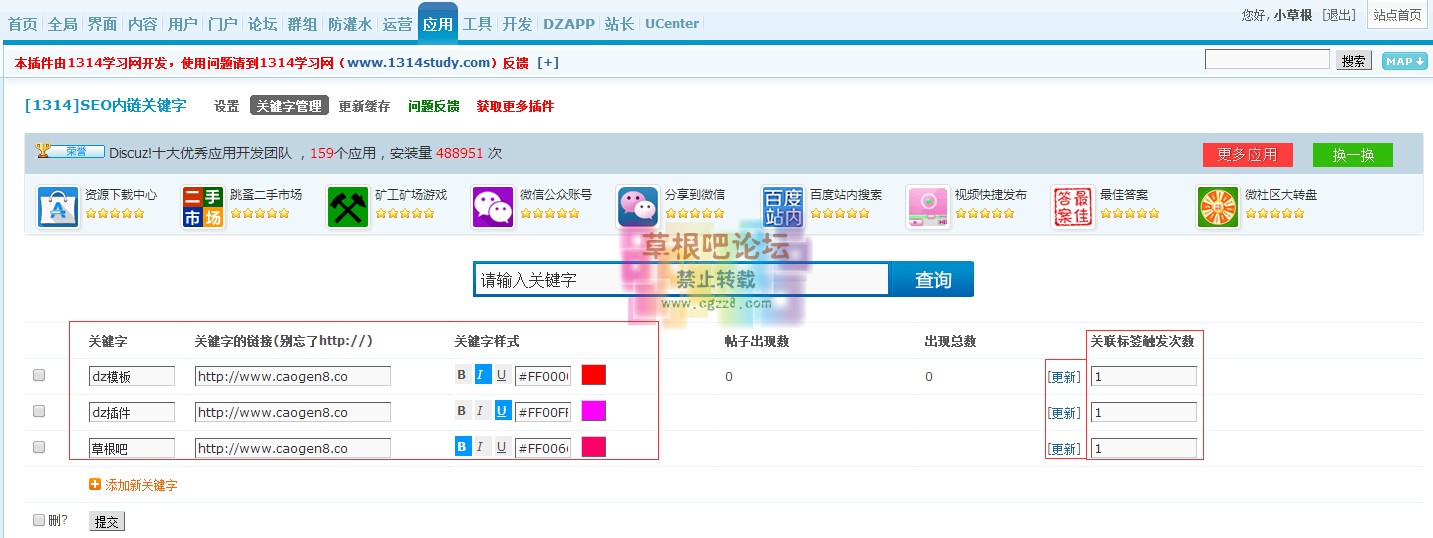The height and width of the screenshot is (538, 1433).
Task: Toggle underline for the dz模板 keyword
Action: click(x=502, y=375)
